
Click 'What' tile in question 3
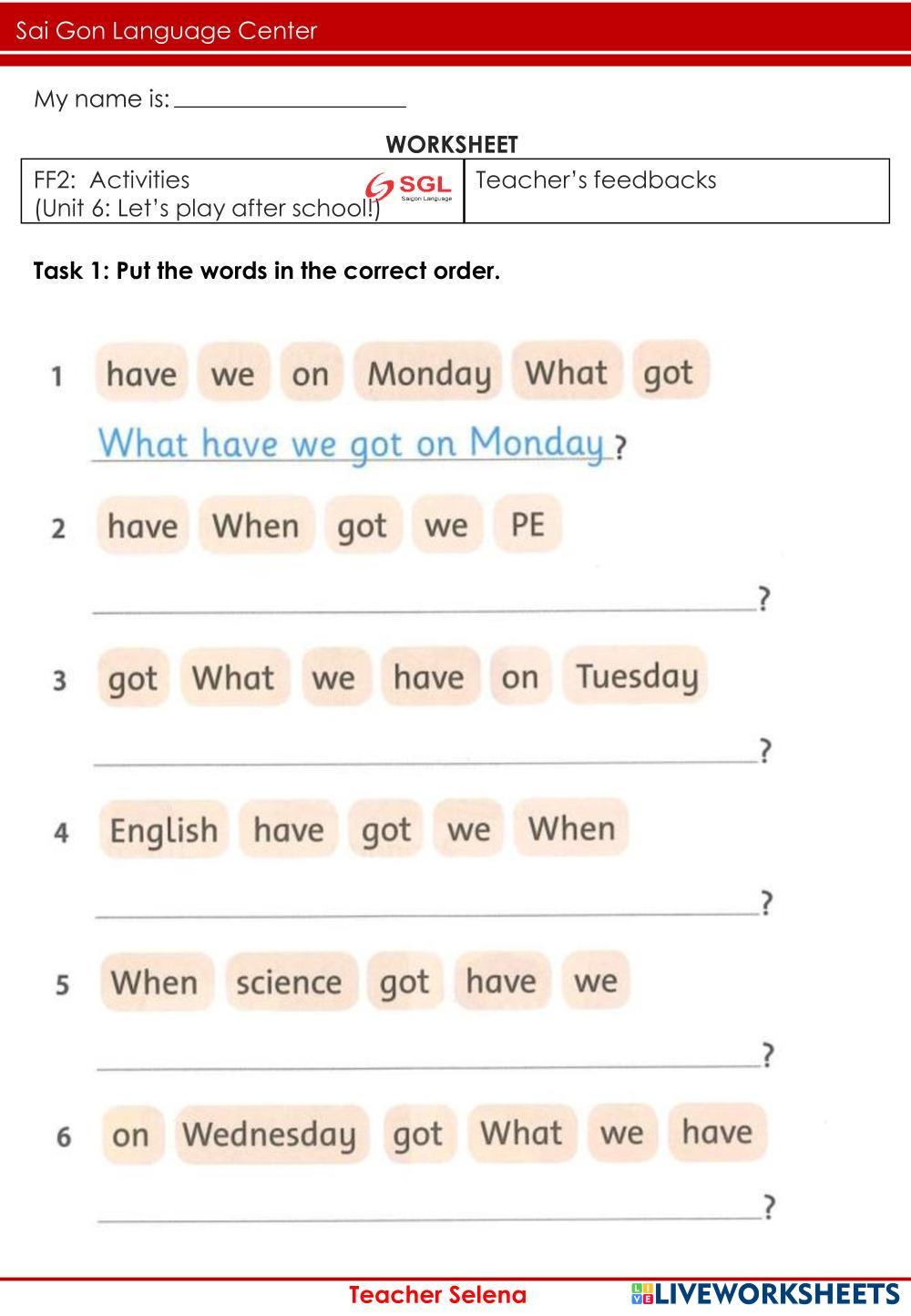(x=234, y=677)
